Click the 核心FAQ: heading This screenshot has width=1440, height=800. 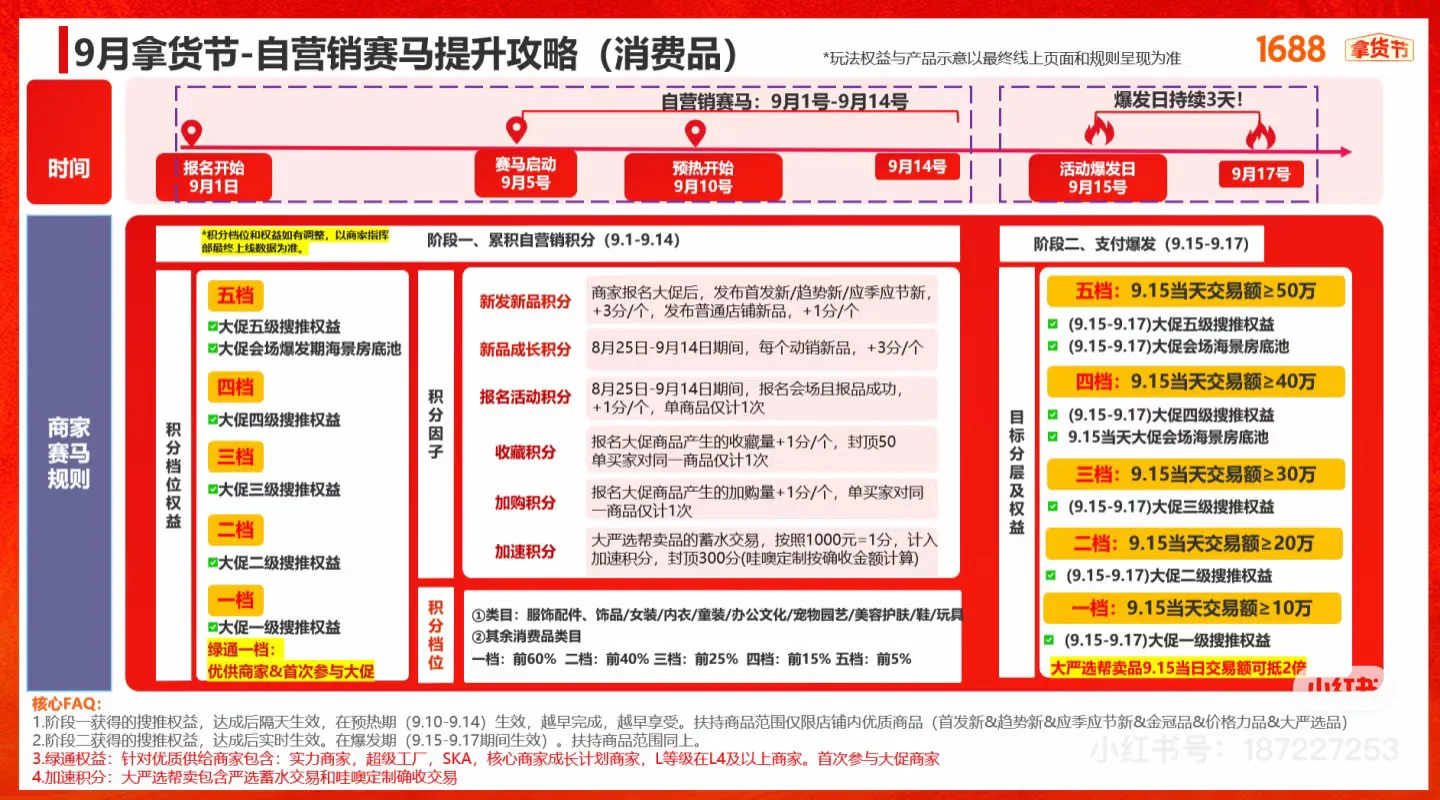67,704
